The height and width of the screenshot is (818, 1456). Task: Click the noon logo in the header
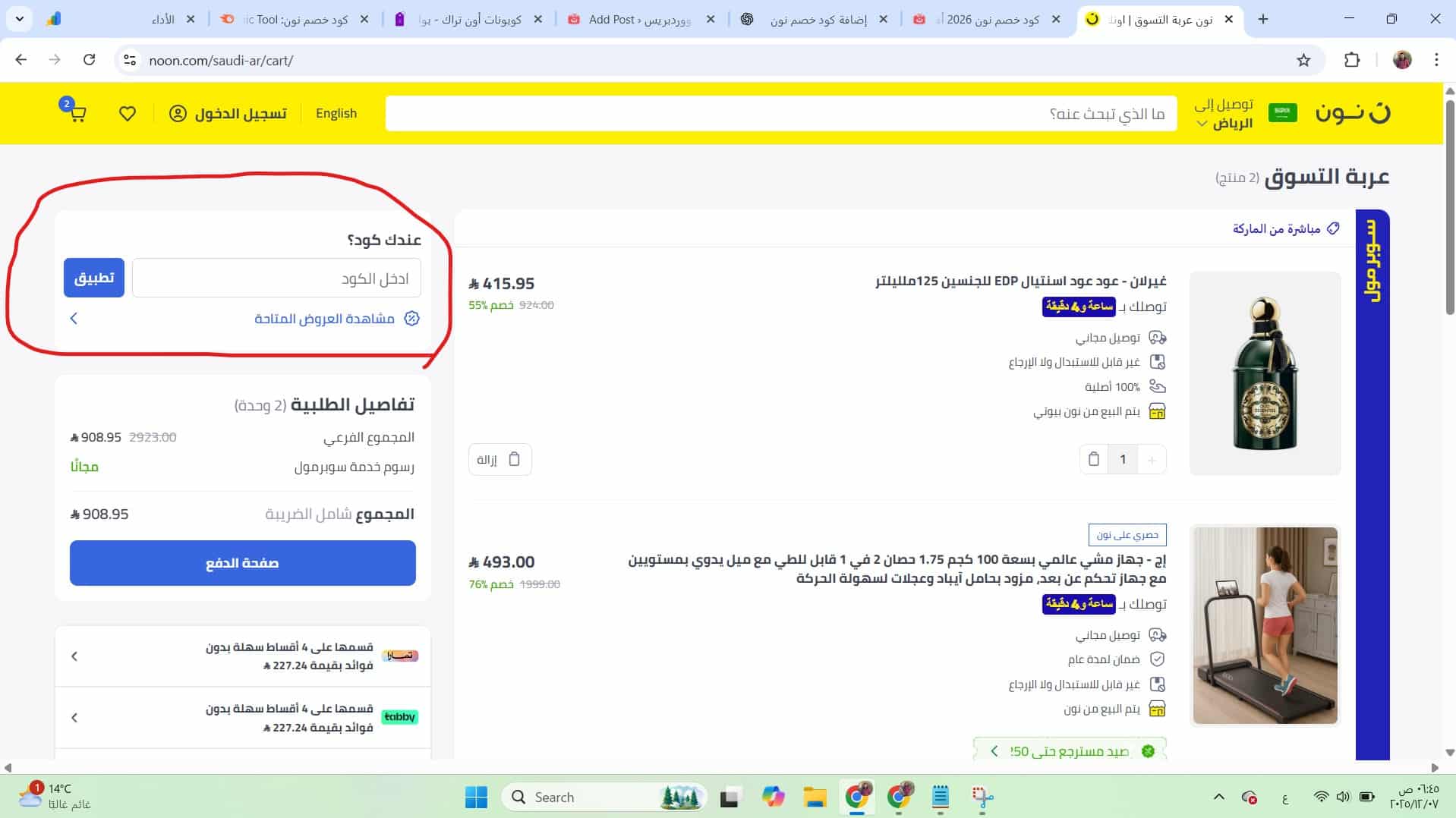(1354, 113)
